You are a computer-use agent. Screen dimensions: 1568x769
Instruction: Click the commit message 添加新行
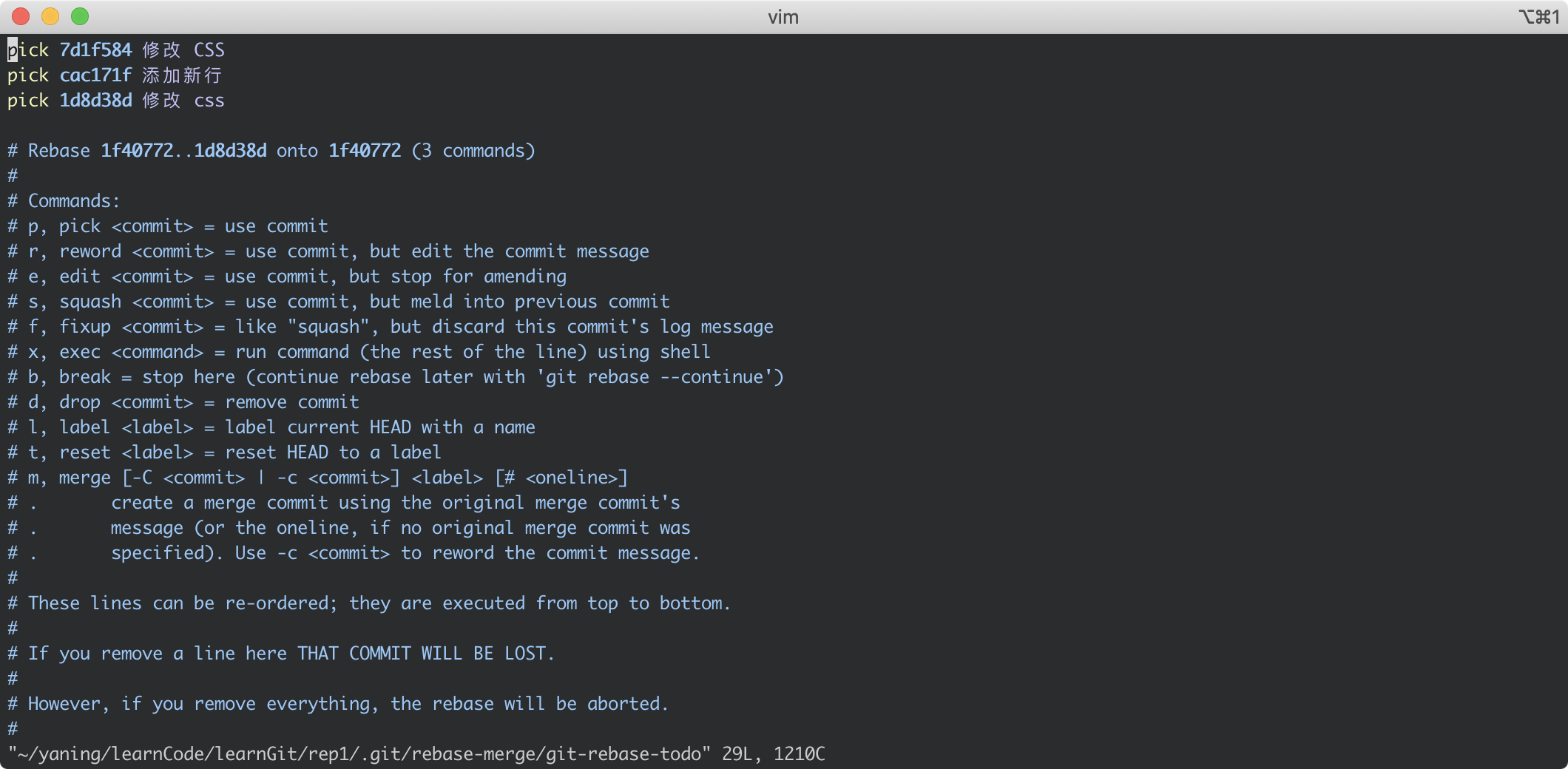[181, 75]
